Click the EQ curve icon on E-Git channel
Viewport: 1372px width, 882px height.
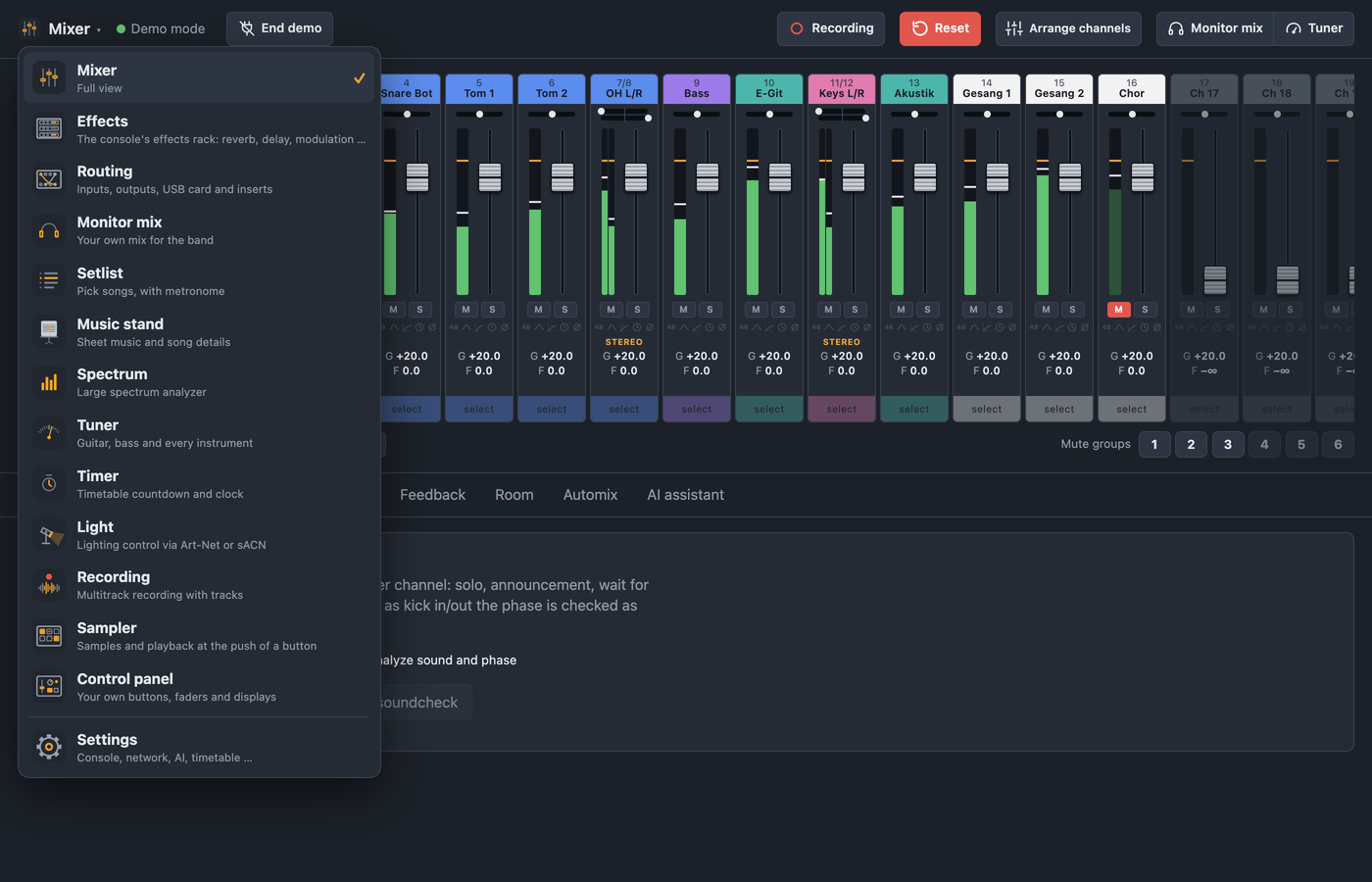(757, 327)
